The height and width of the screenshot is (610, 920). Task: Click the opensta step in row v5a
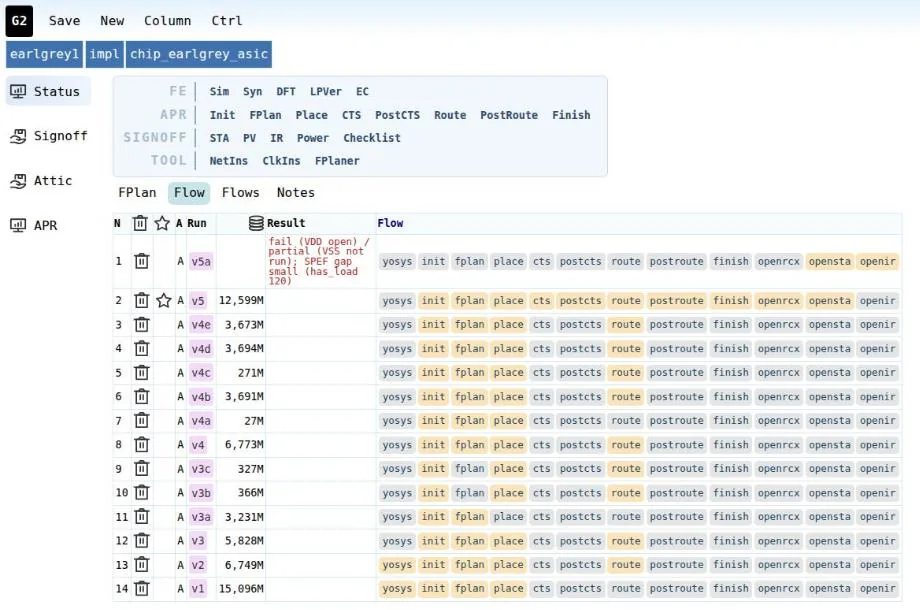point(829,262)
